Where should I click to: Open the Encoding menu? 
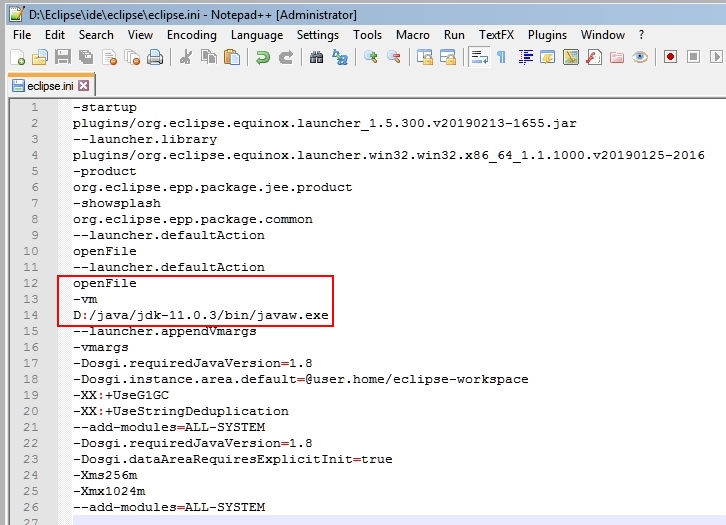click(x=192, y=35)
